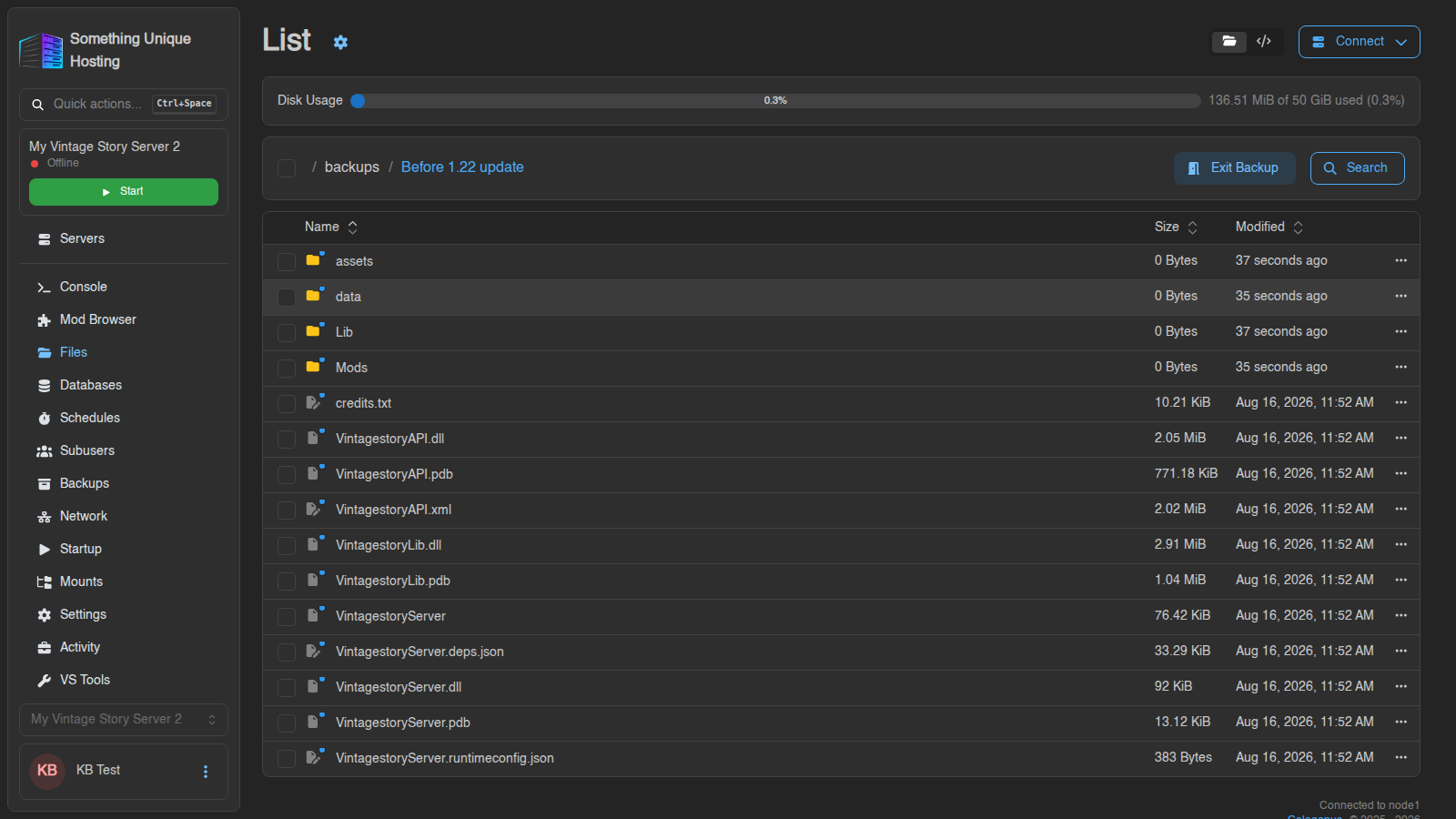Open KB Test user menu dots

[206, 772]
